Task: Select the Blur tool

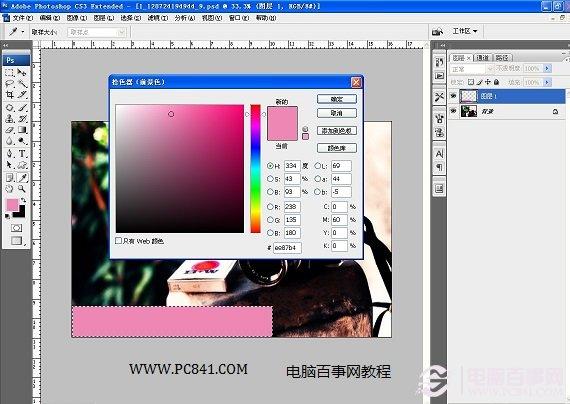Action: [10, 141]
